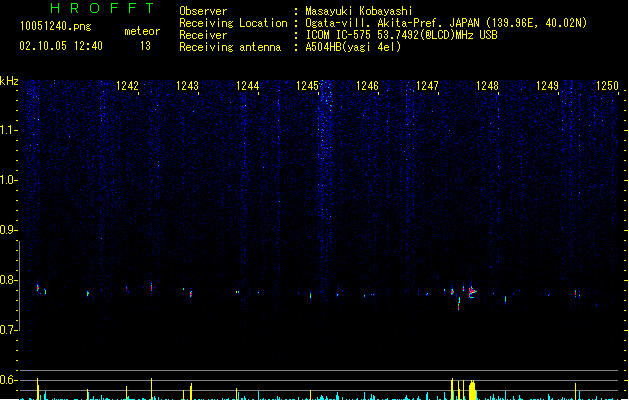Click the 1244 time marker
Viewport: 629px width, 400px height.
248,86
